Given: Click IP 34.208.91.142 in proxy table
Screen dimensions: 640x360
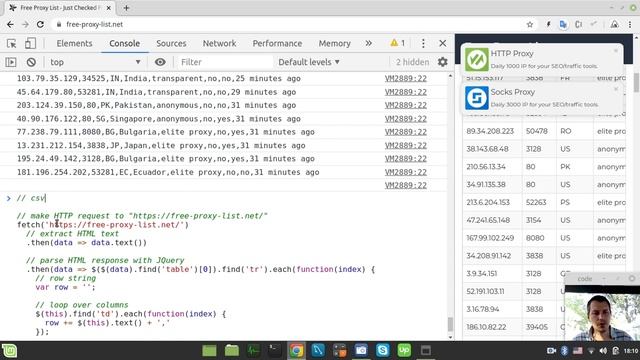Looking at the screenshot, I should (x=489, y=256).
